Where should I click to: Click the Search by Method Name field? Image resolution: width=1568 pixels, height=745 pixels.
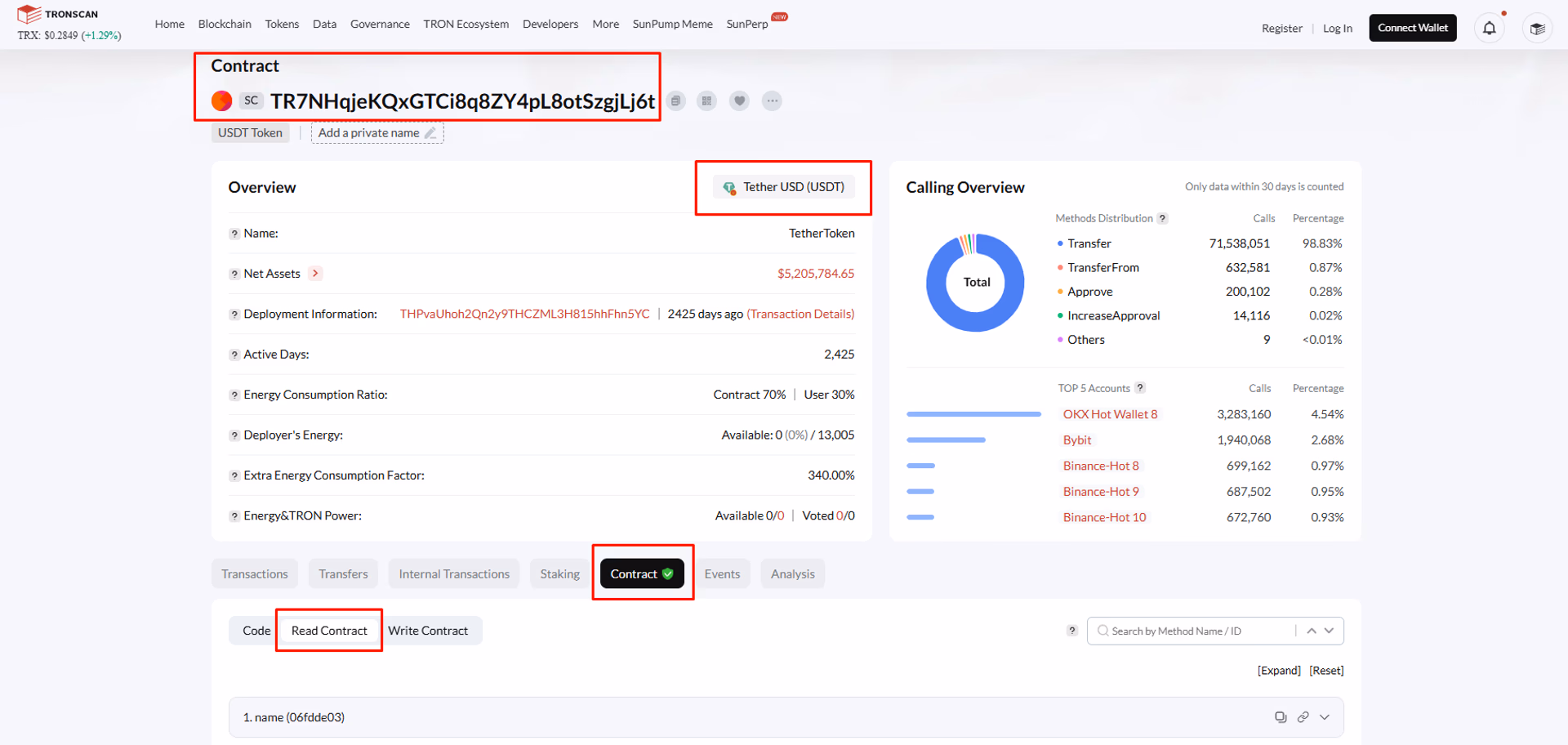1192,631
